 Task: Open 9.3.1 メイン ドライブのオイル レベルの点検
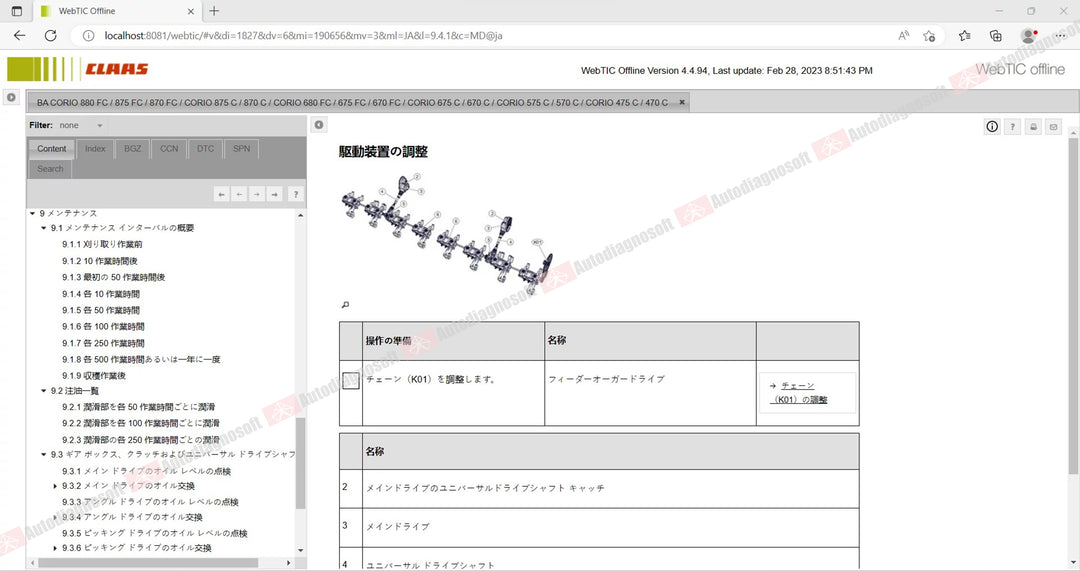[x=147, y=472]
